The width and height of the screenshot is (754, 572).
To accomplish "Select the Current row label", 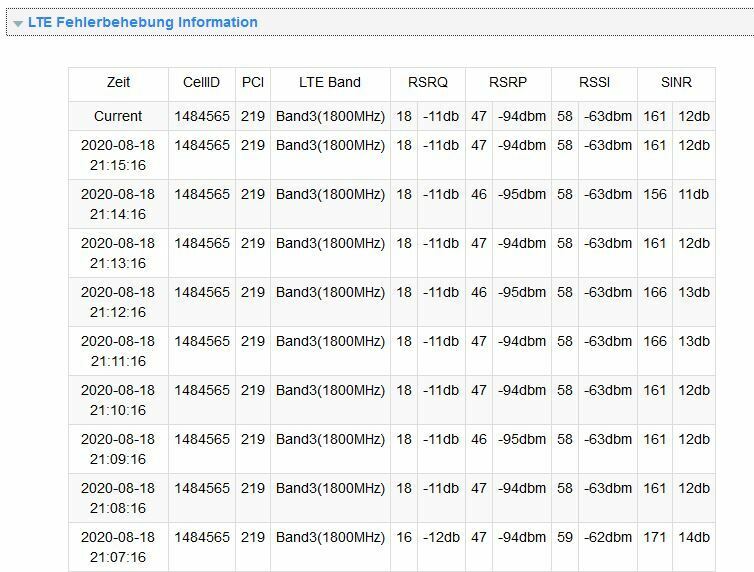I will point(118,116).
